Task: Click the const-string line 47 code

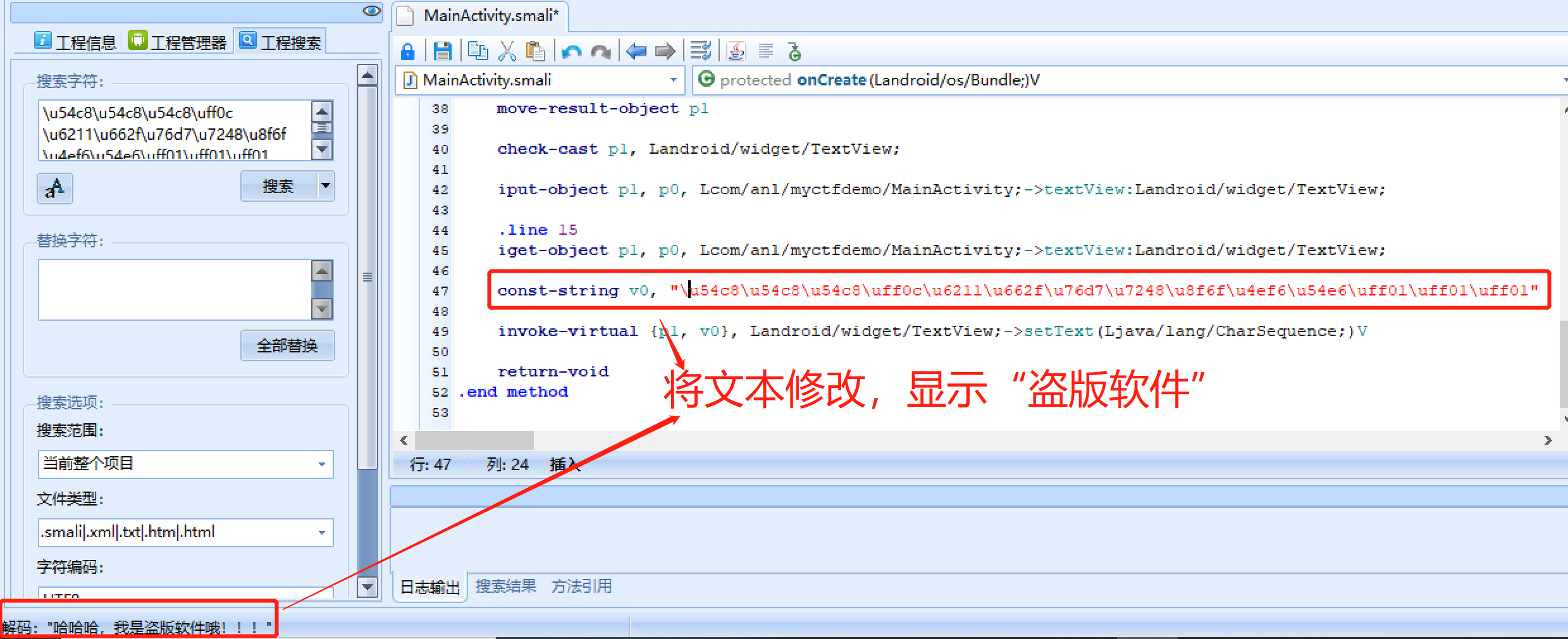Action: (x=1017, y=290)
